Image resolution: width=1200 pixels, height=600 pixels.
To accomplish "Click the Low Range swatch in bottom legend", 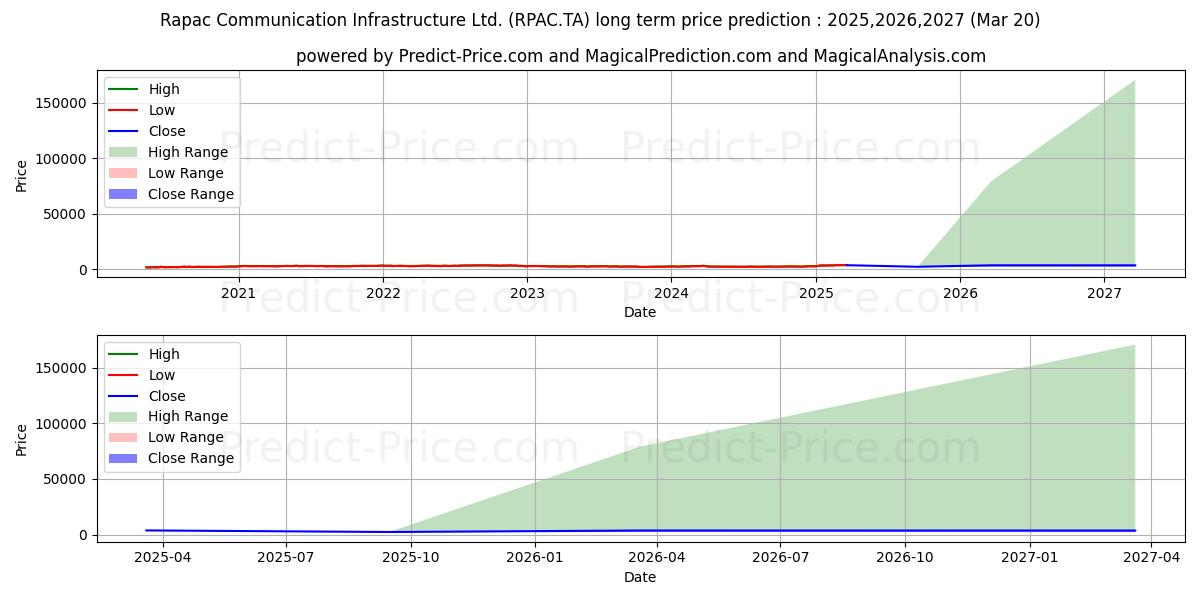I will pyautogui.click(x=126, y=438).
